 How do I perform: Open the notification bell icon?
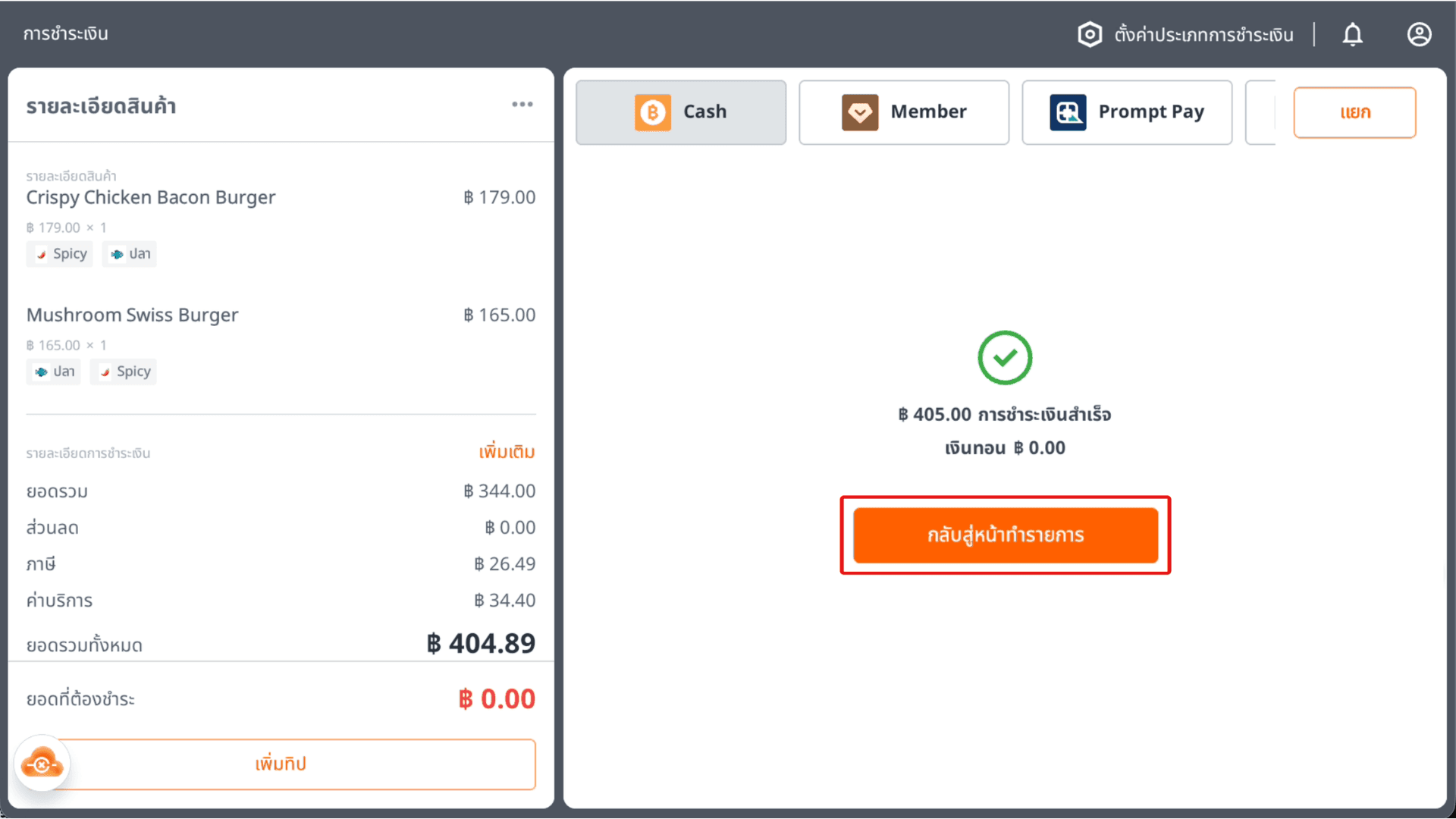pyautogui.click(x=1353, y=34)
